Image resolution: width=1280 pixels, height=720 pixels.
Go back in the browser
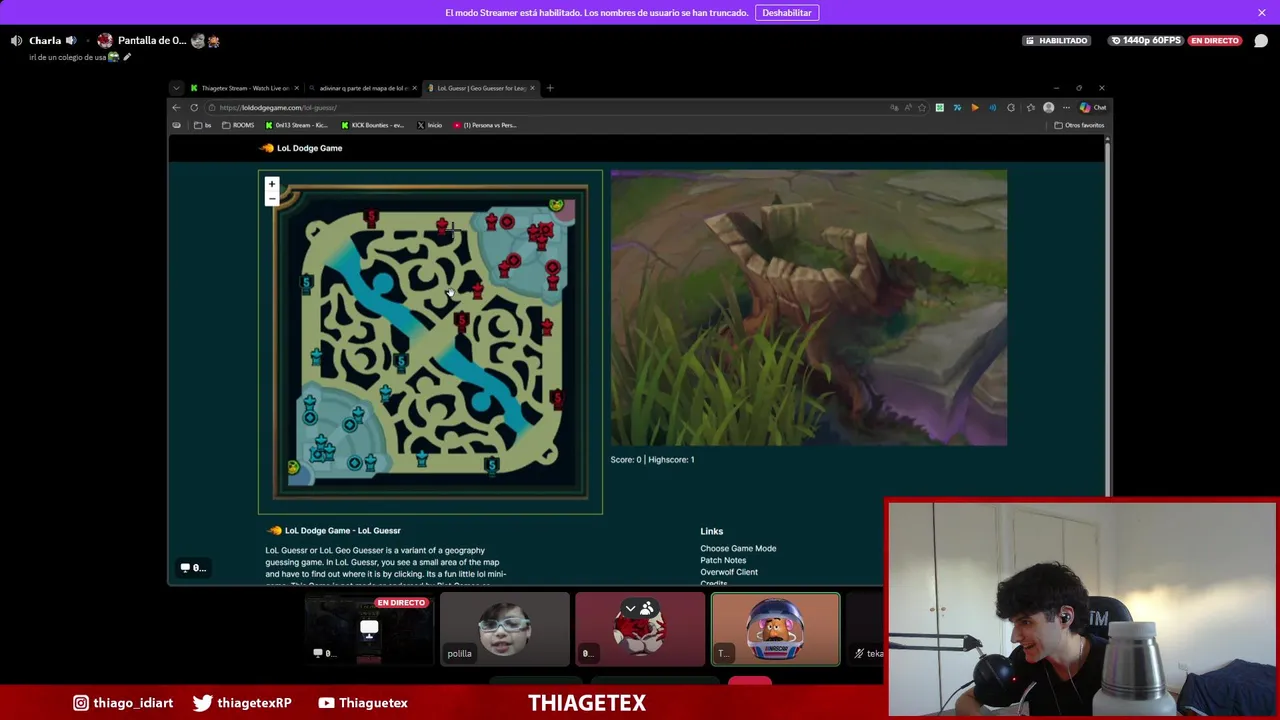coord(176,107)
